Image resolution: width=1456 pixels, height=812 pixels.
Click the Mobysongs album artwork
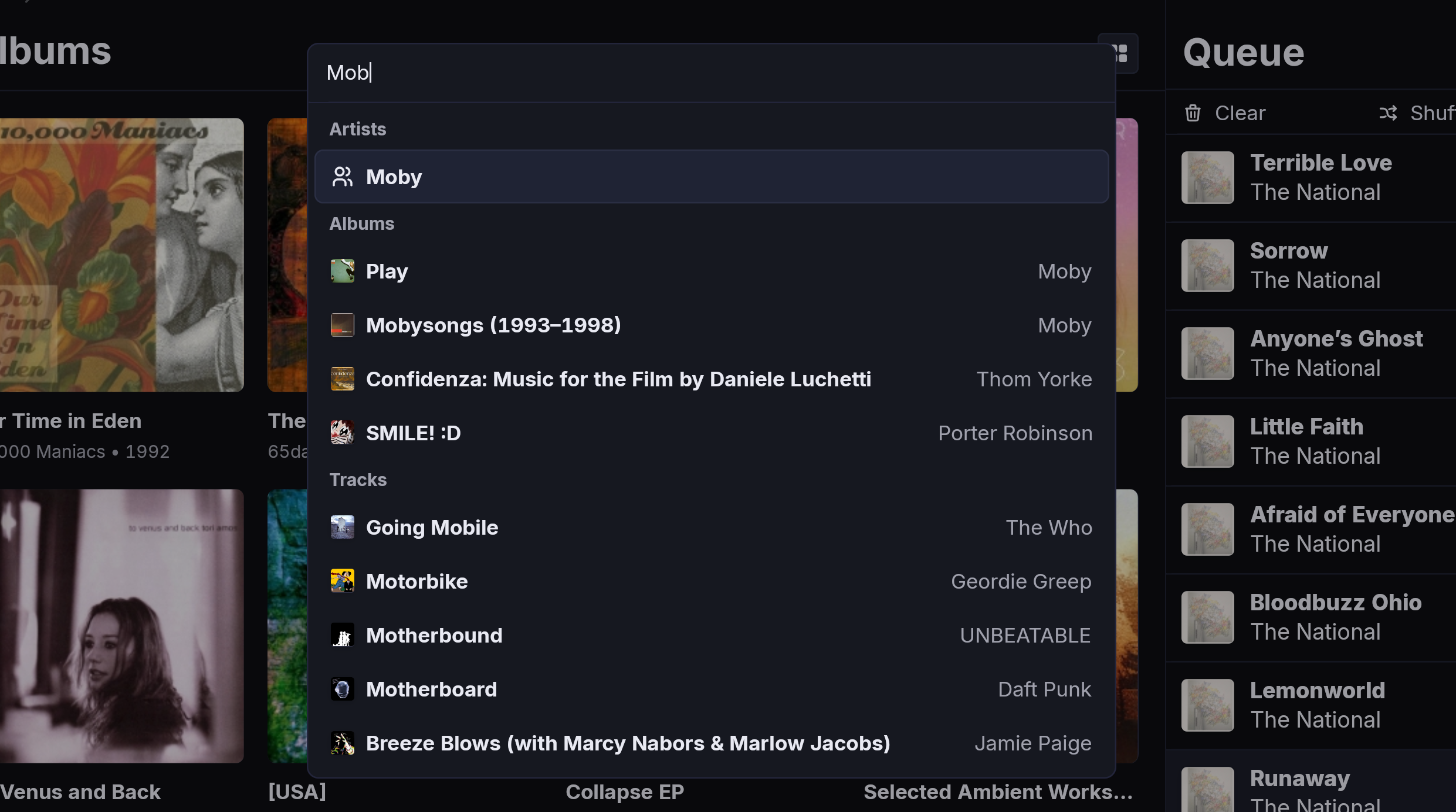click(343, 324)
